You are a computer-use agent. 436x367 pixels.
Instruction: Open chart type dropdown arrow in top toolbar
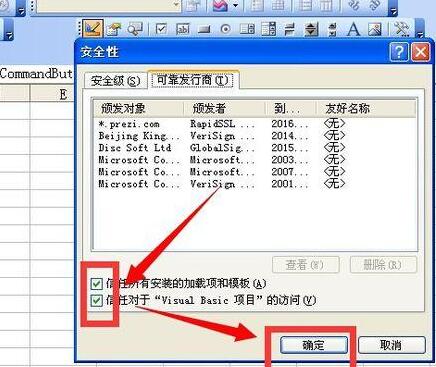coord(235,5)
